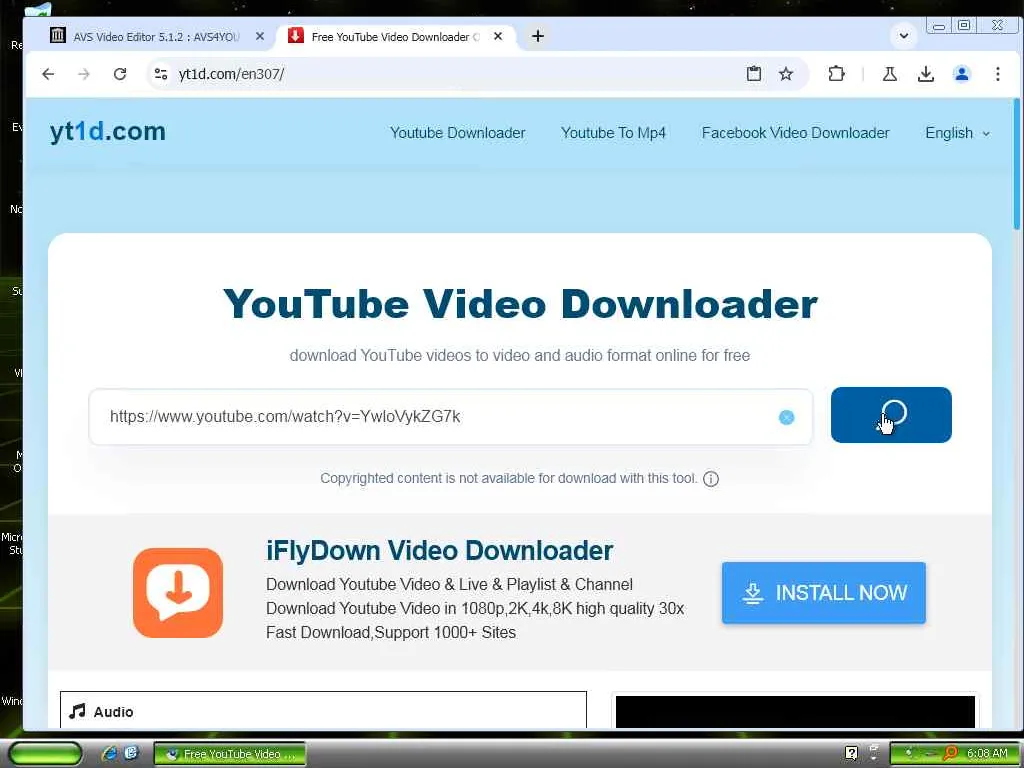Reload the yt1d.com page
The height and width of the screenshot is (768, 1024).
[120, 74]
